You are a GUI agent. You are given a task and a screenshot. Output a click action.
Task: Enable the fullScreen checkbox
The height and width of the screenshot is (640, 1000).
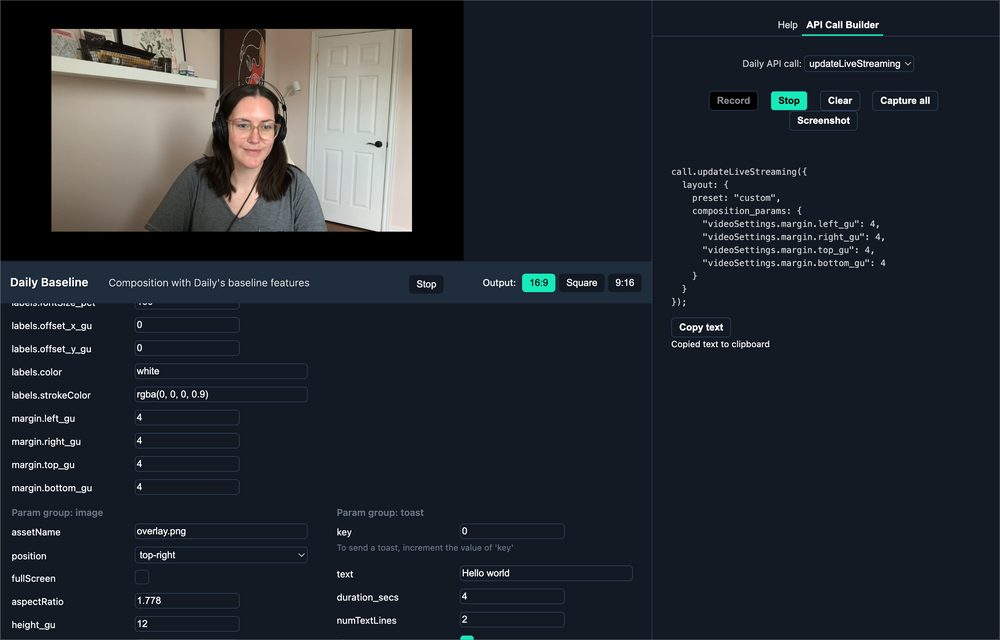pyautogui.click(x=141, y=577)
